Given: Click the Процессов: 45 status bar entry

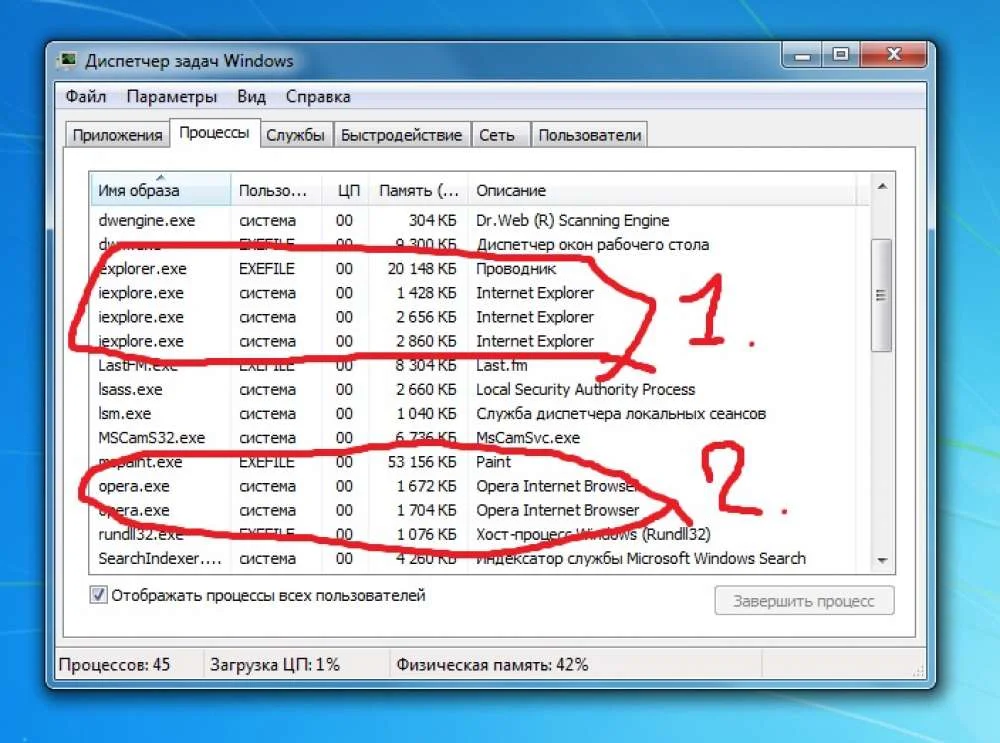Looking at the screenshot, I should coord(114,665).
